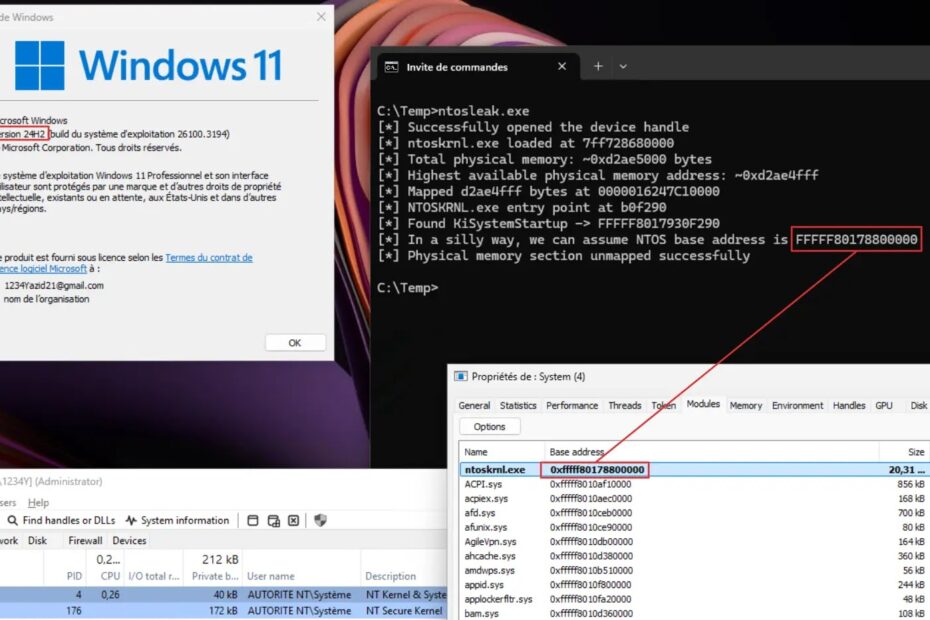The width and height of the screenshot is (930, 620).
Task: Click the Find handles or DLLs search button
Action: (x=61, y=520)
